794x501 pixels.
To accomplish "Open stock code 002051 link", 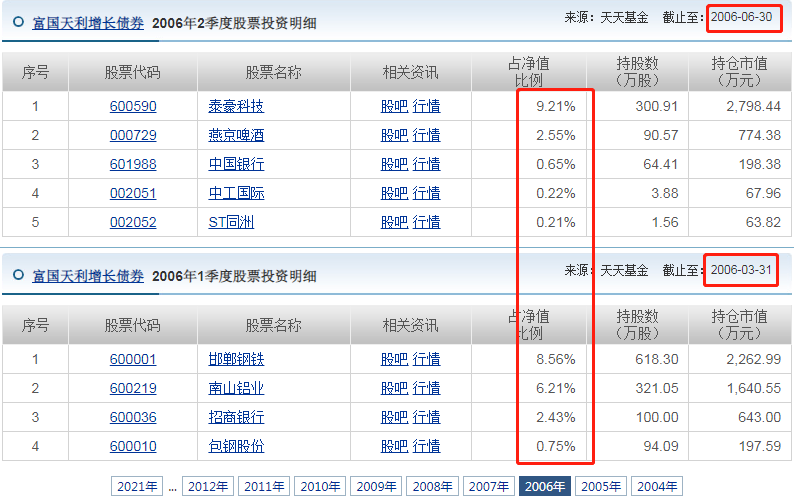I will pyautogui.click(x=133, y=193).
